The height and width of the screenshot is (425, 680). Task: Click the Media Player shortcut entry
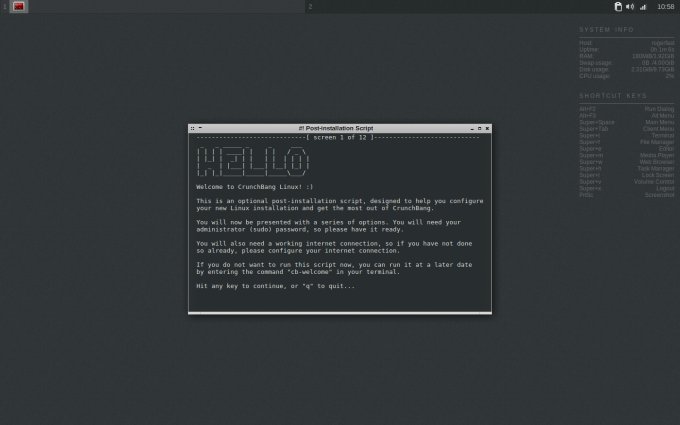(627, 155)
